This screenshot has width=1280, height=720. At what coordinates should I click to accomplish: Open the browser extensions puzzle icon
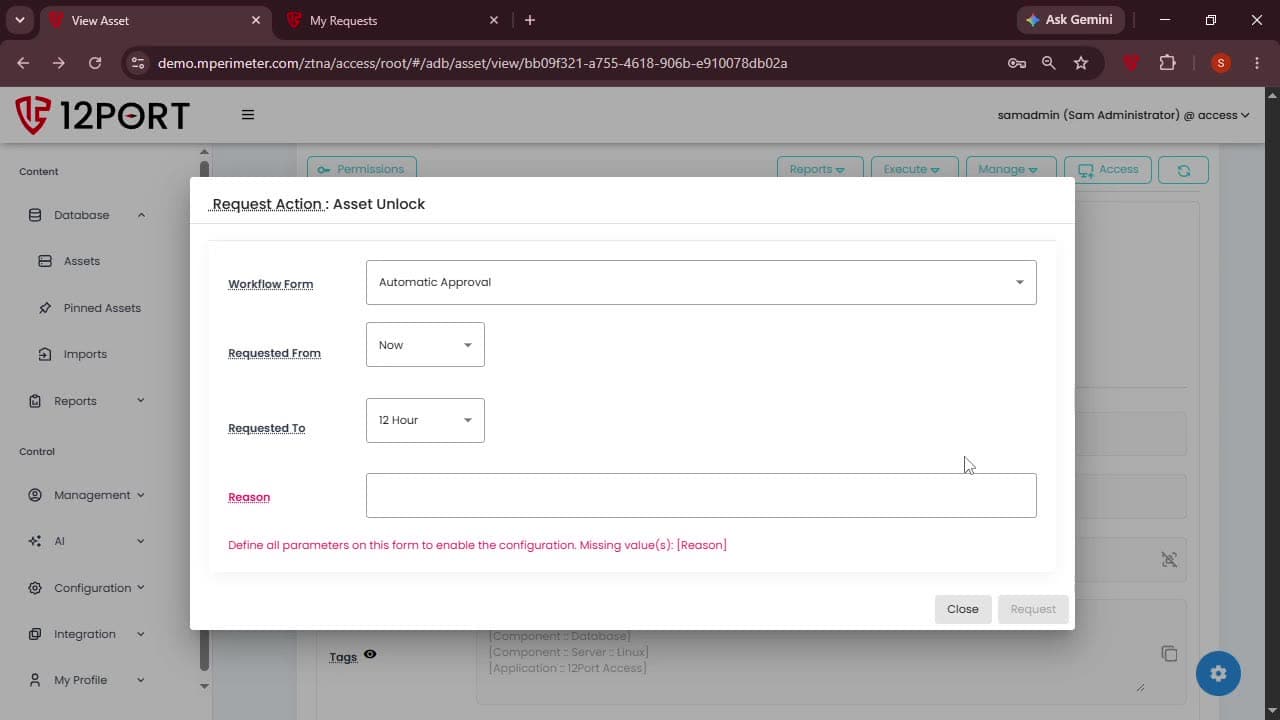(x=1167, y=63)
